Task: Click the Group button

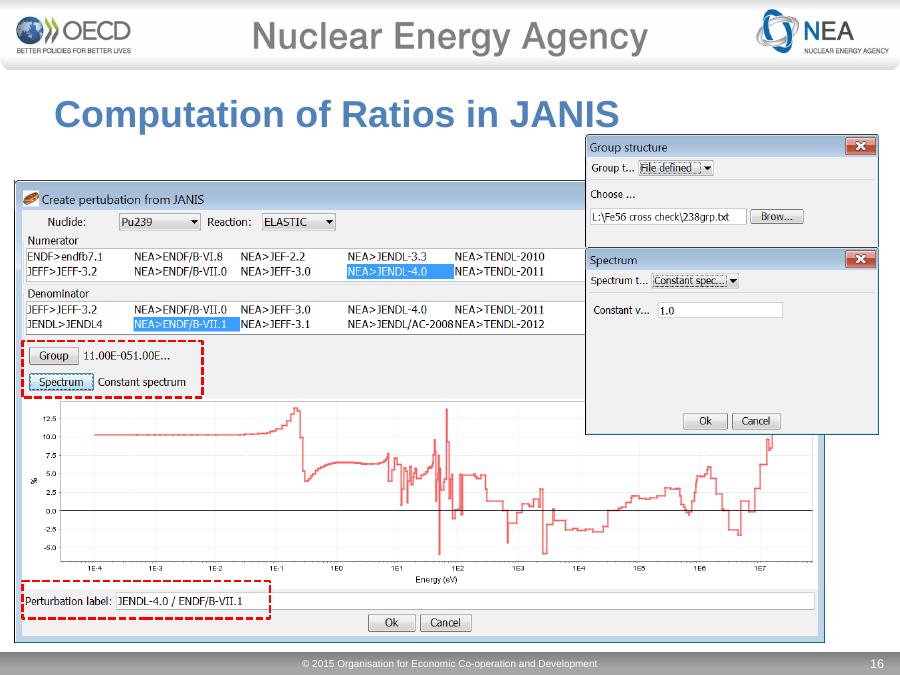Action: 53,356
